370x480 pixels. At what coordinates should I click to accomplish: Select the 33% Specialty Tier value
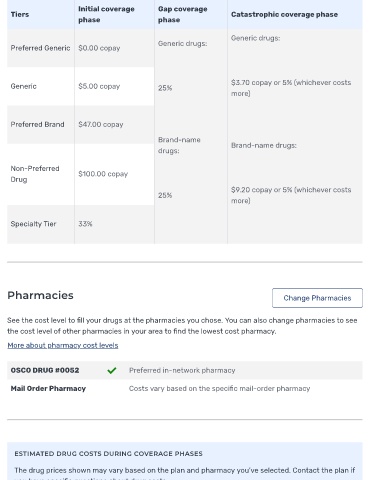point(85,224)
